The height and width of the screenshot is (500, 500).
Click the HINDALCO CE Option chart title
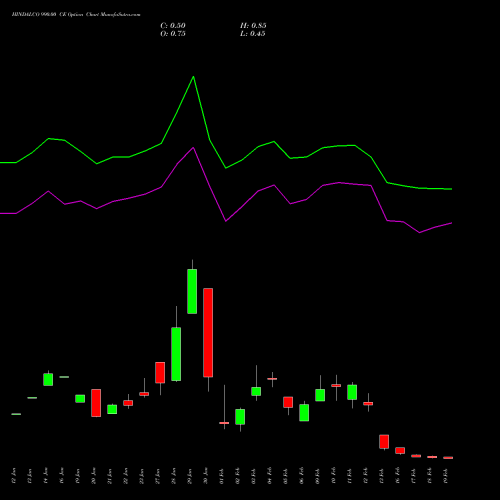pyautogui.click(x=76, y=15)
